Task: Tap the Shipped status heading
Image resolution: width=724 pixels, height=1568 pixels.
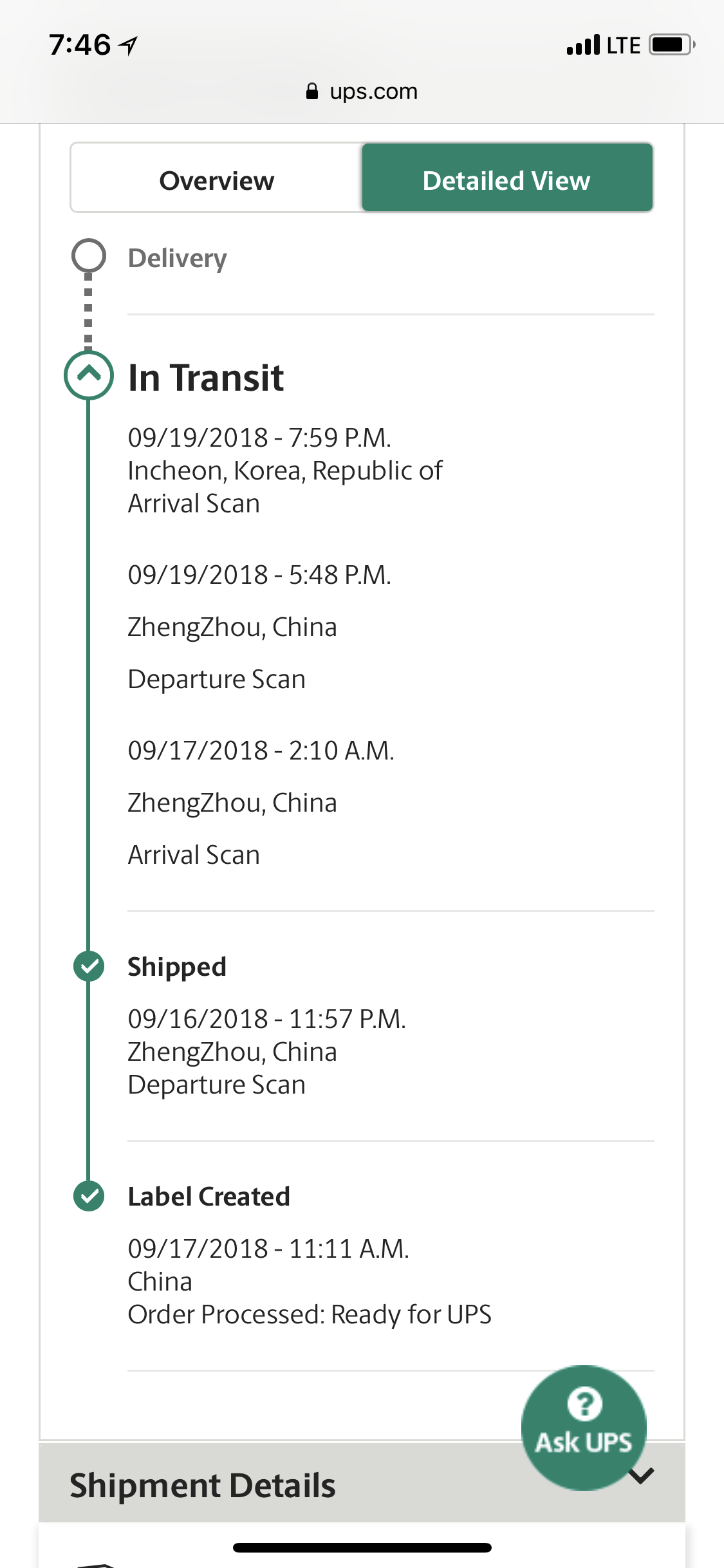Action: (x=177, y=967)
